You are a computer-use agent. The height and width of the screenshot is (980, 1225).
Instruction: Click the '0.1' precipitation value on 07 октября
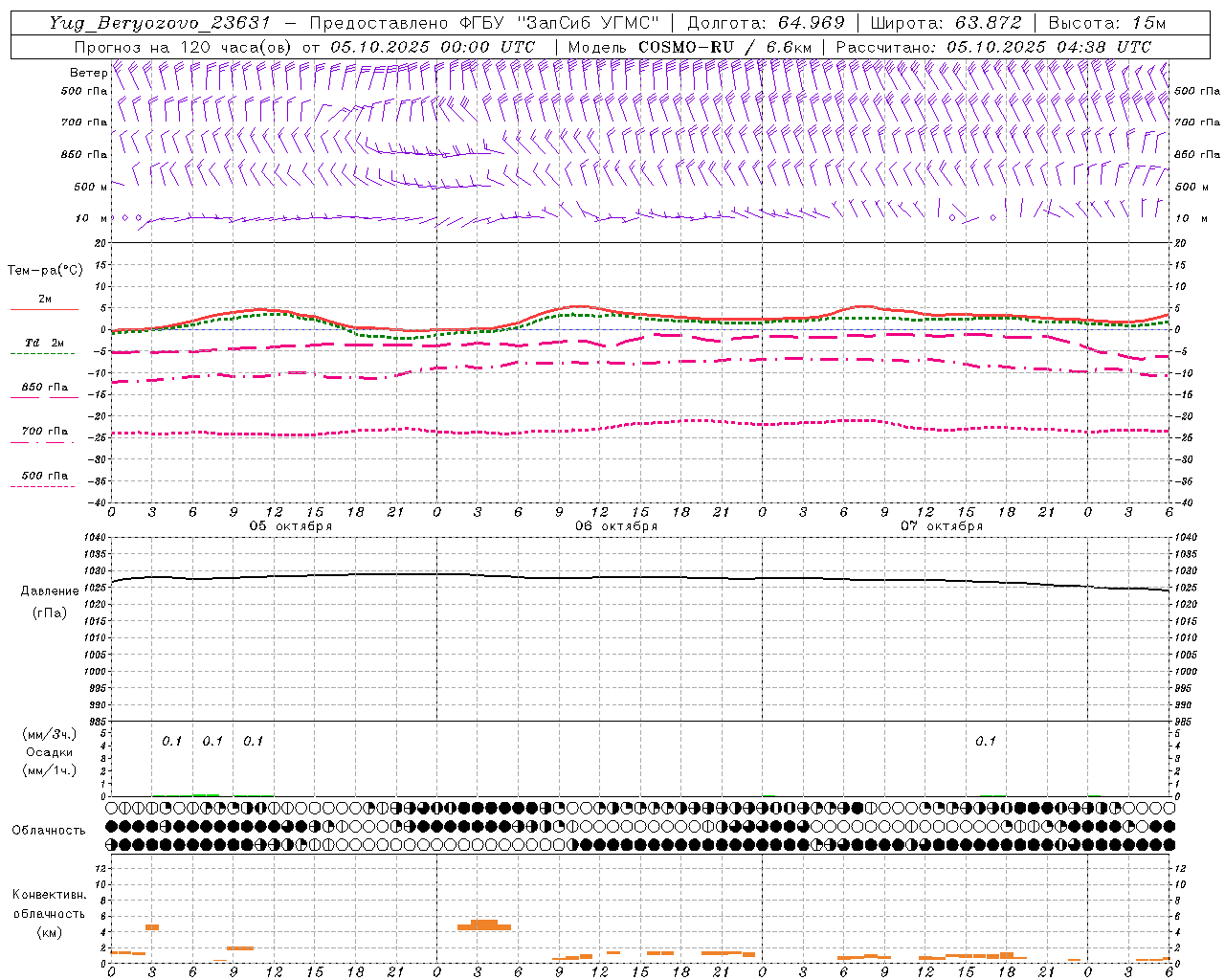coord(986,742)
